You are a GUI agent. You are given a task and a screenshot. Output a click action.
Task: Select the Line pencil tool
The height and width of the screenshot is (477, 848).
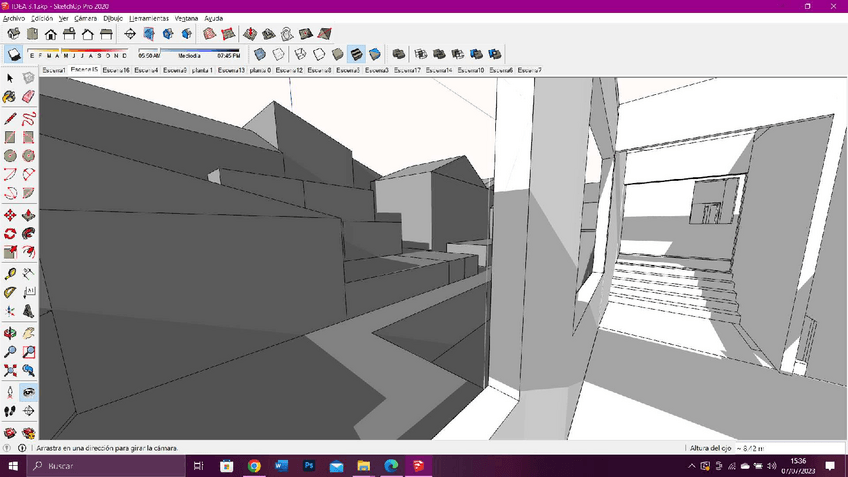pos(10,117)
